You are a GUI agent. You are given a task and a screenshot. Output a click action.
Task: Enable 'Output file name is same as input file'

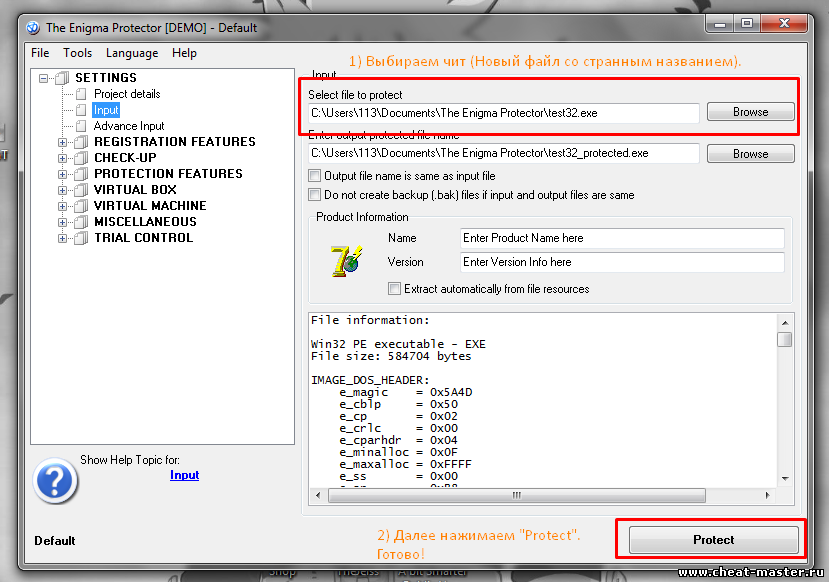pos(315,175)
